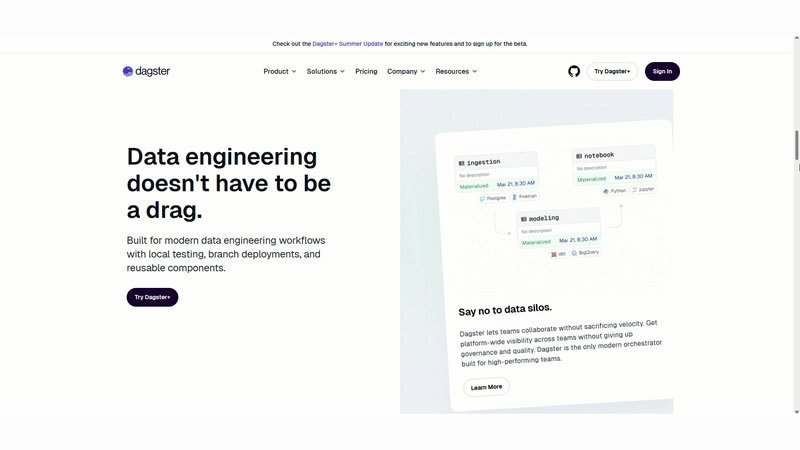Expand the Solutions menu chevron
Viewport: 800px width, 450px height.
click(342, 71)
